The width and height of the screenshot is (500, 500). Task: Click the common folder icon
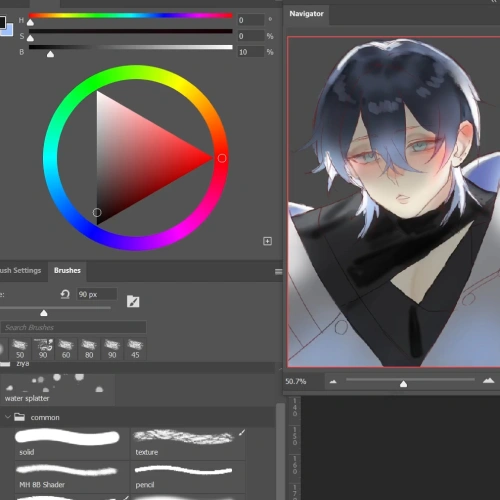point(20,417)
